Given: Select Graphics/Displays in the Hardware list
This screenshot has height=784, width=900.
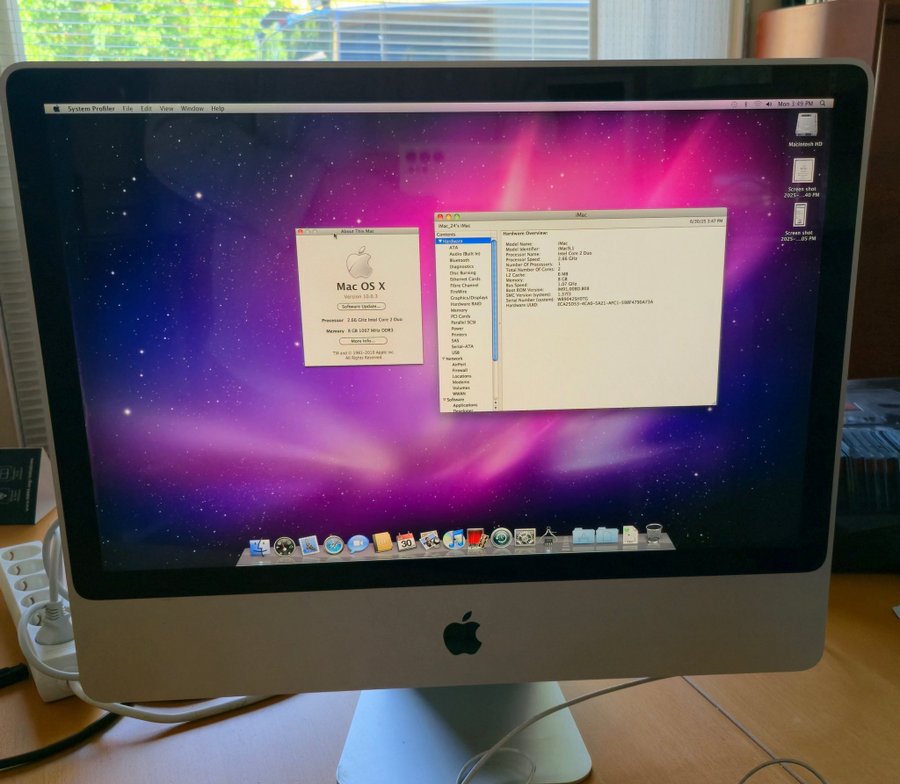Looking at the screenshot, I should 469,297.
